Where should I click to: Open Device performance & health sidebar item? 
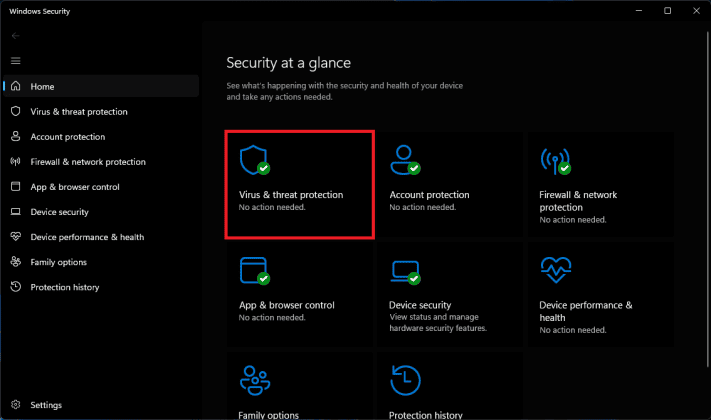click(x=87, y=237)
